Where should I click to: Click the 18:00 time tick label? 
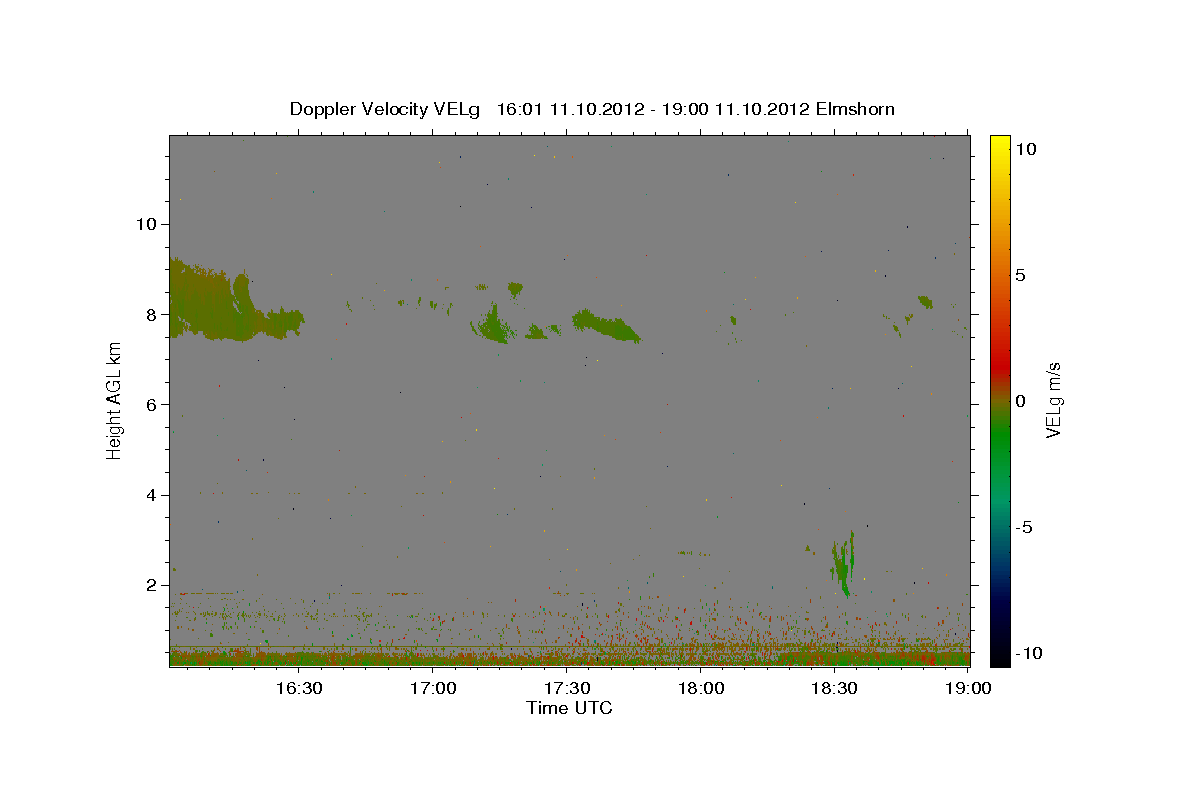pyautogui.click(x=702, y=689)
